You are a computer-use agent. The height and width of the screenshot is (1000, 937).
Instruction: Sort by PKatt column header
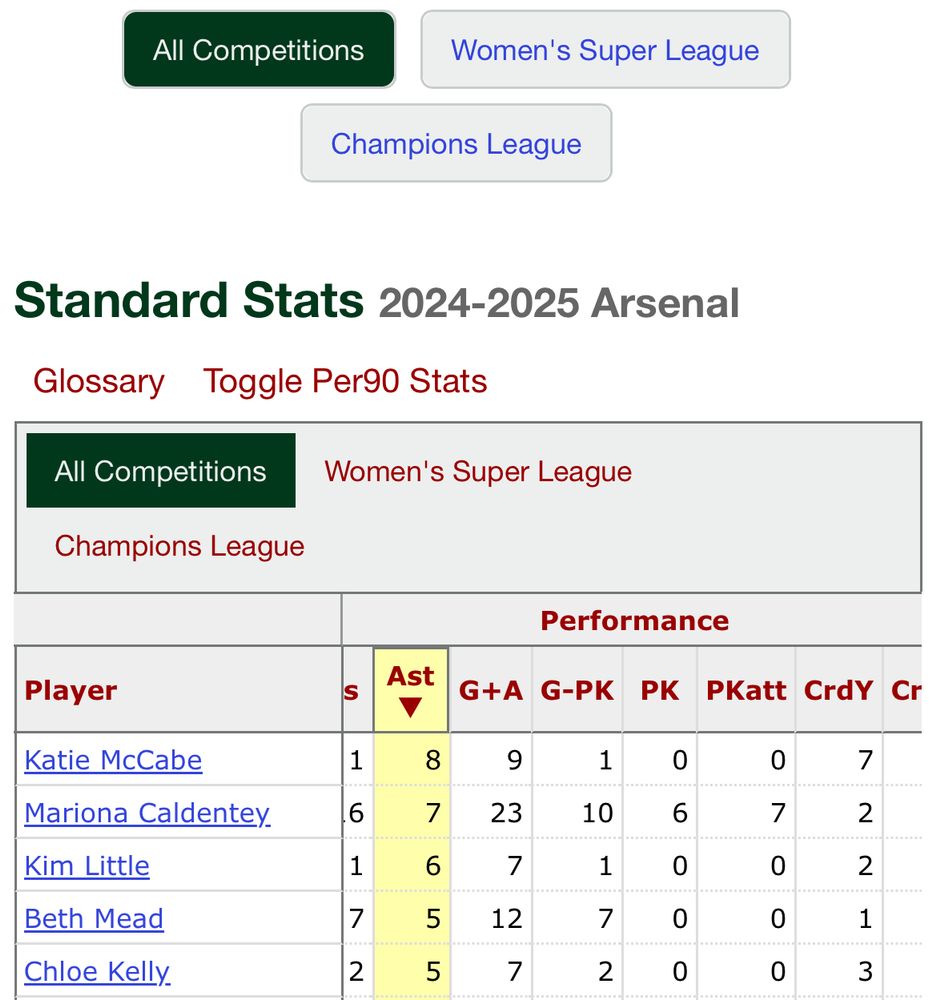point(746,691)
